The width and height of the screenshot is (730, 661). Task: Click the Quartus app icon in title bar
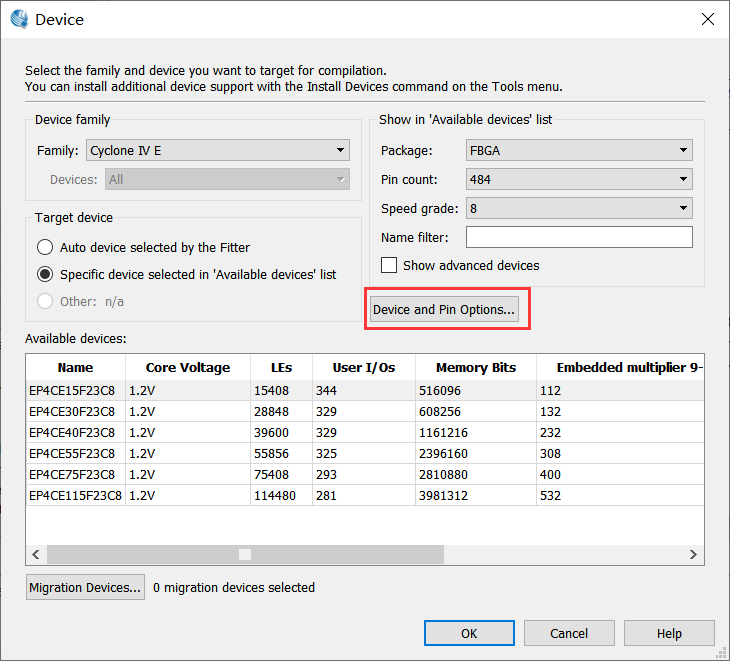click(19, 19)
